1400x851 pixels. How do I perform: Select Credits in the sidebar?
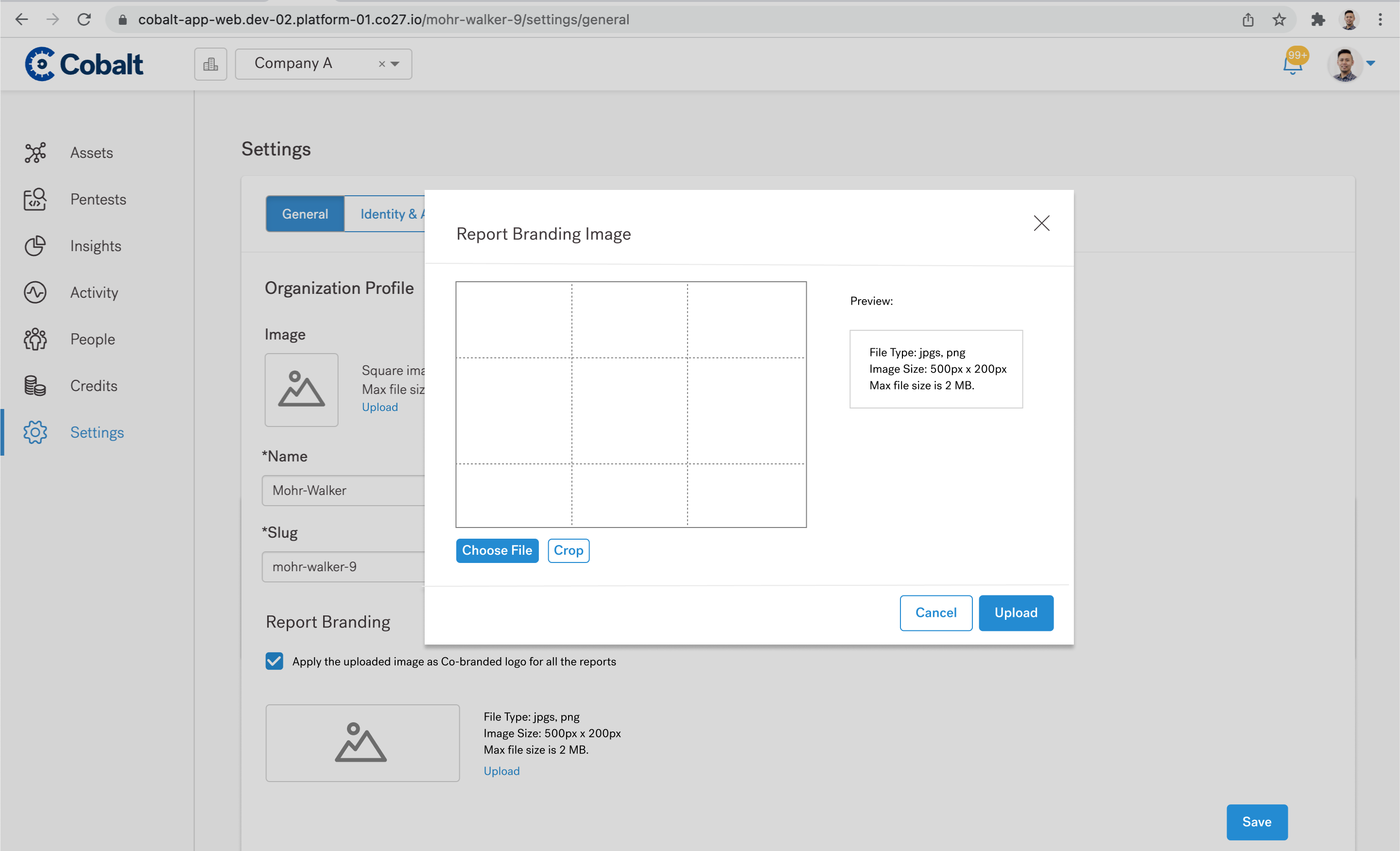click(x=94, y=386)
